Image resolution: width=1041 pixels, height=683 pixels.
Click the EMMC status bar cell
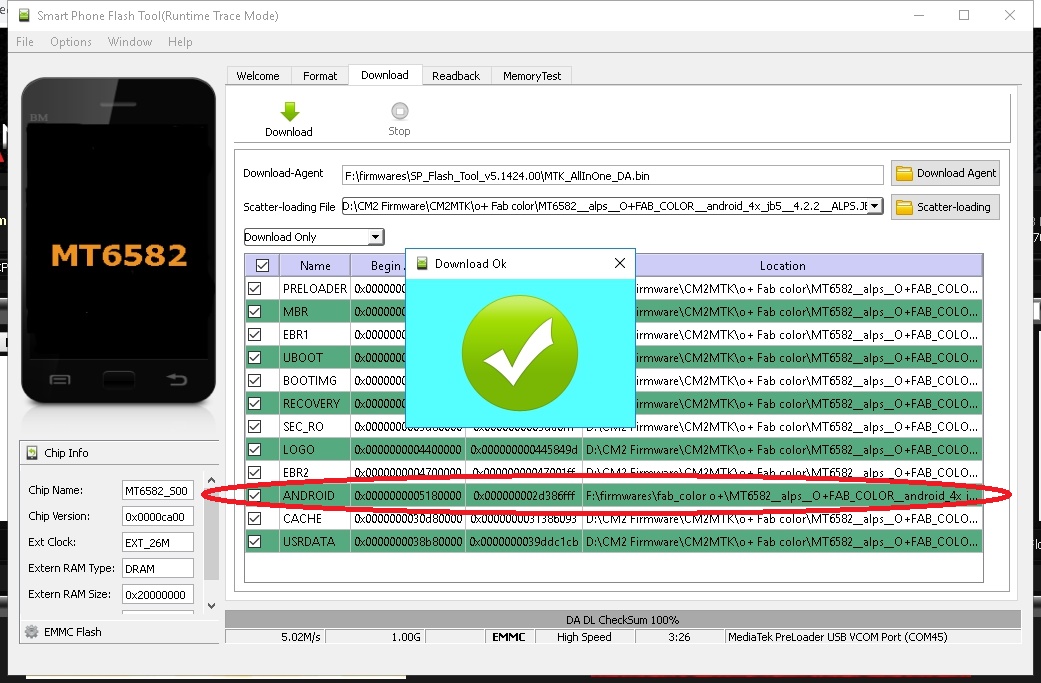(509, 637)
